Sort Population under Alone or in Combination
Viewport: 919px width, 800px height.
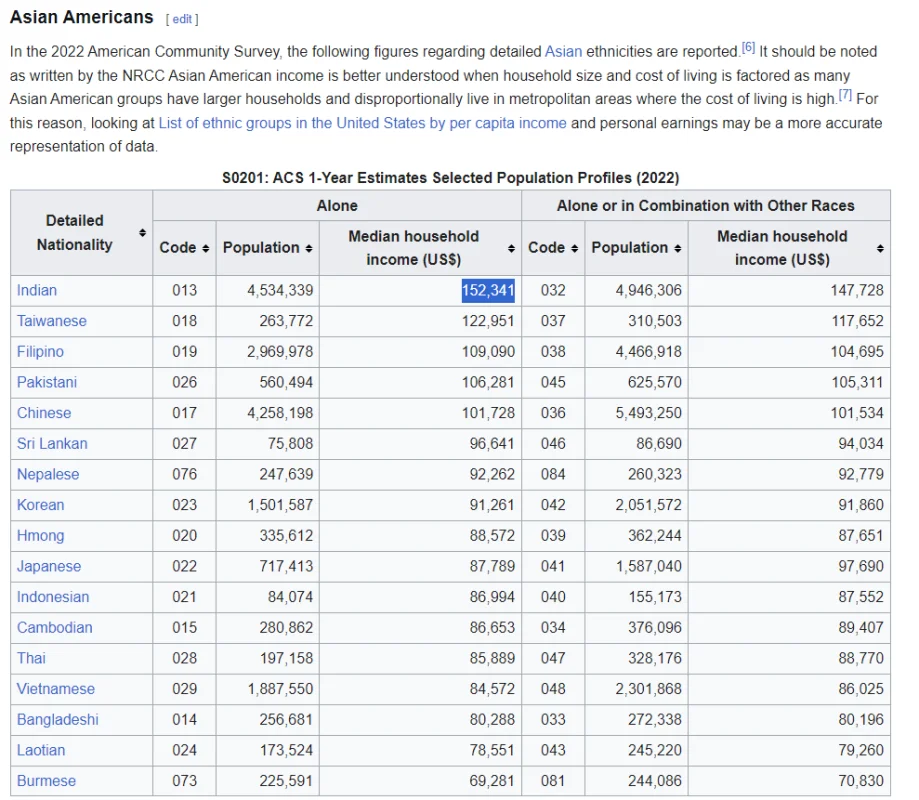(x=678, y=248)
